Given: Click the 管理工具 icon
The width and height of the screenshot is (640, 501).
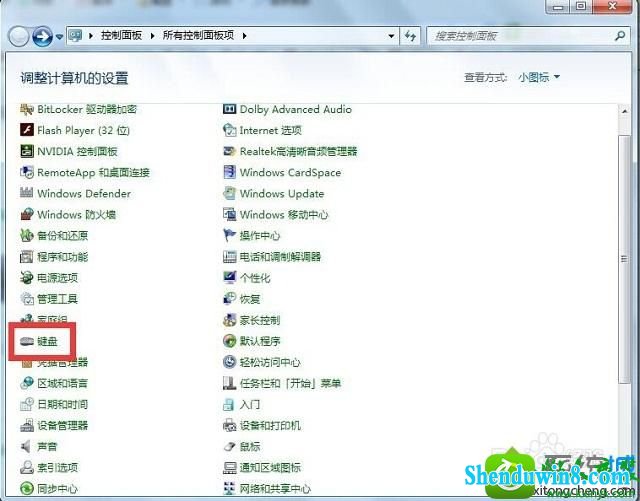Looking at the screenshot, I should click(x=27, y=299).
